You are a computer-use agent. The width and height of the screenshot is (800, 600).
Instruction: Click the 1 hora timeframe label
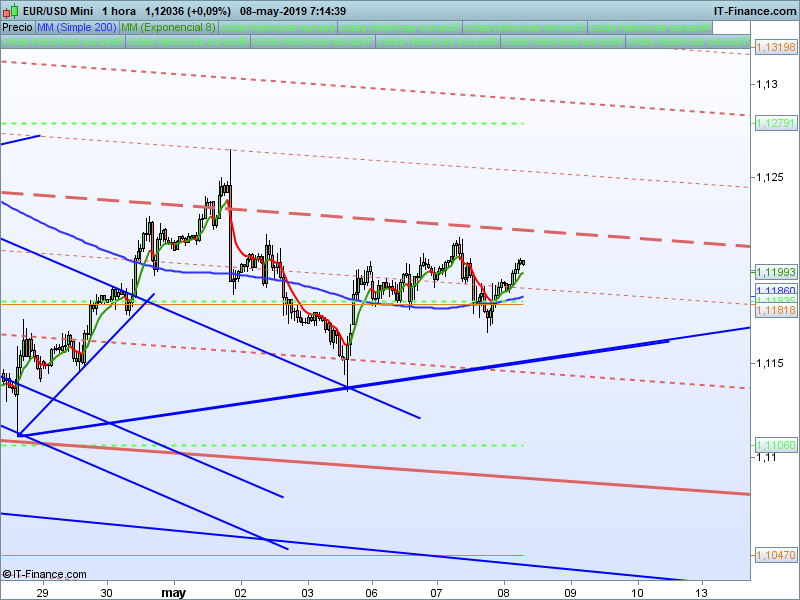pos(118,11)
